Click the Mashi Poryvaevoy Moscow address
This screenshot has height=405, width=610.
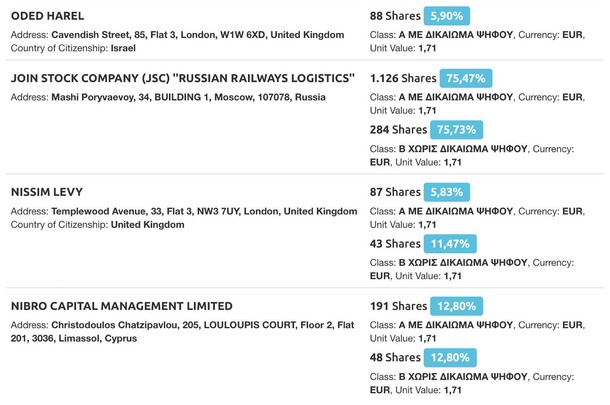point(168,97)
